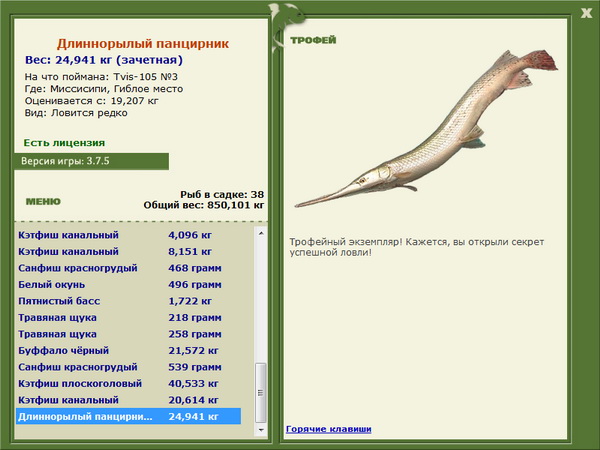Viewport: 600px width, 450px height.
Task: Select Санфиш красногрудый 539 грамм row
Action: pyautogui.click(x=129, y=367)
